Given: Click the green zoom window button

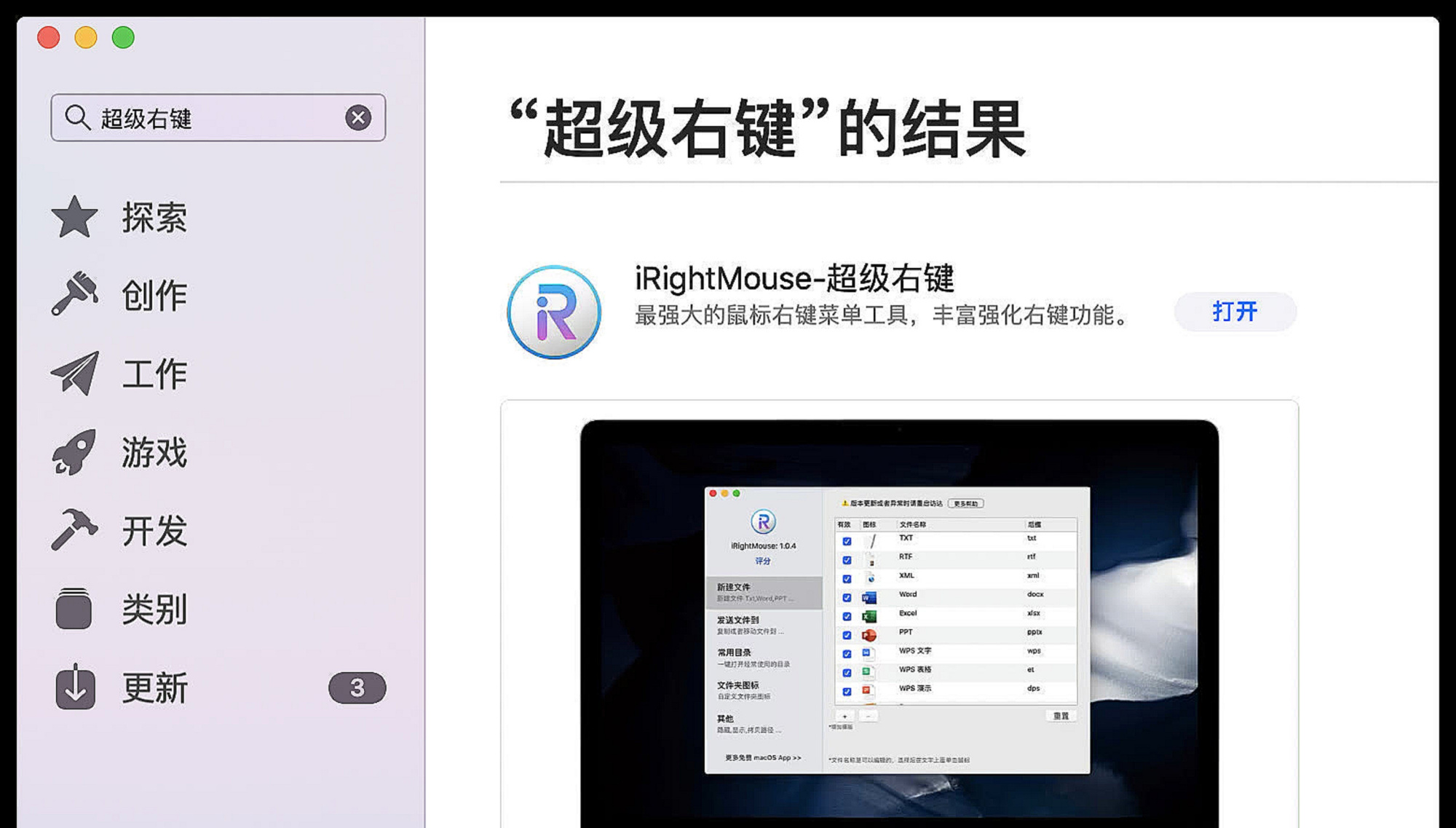Looking at the screenshot, I should click(123, 37).
